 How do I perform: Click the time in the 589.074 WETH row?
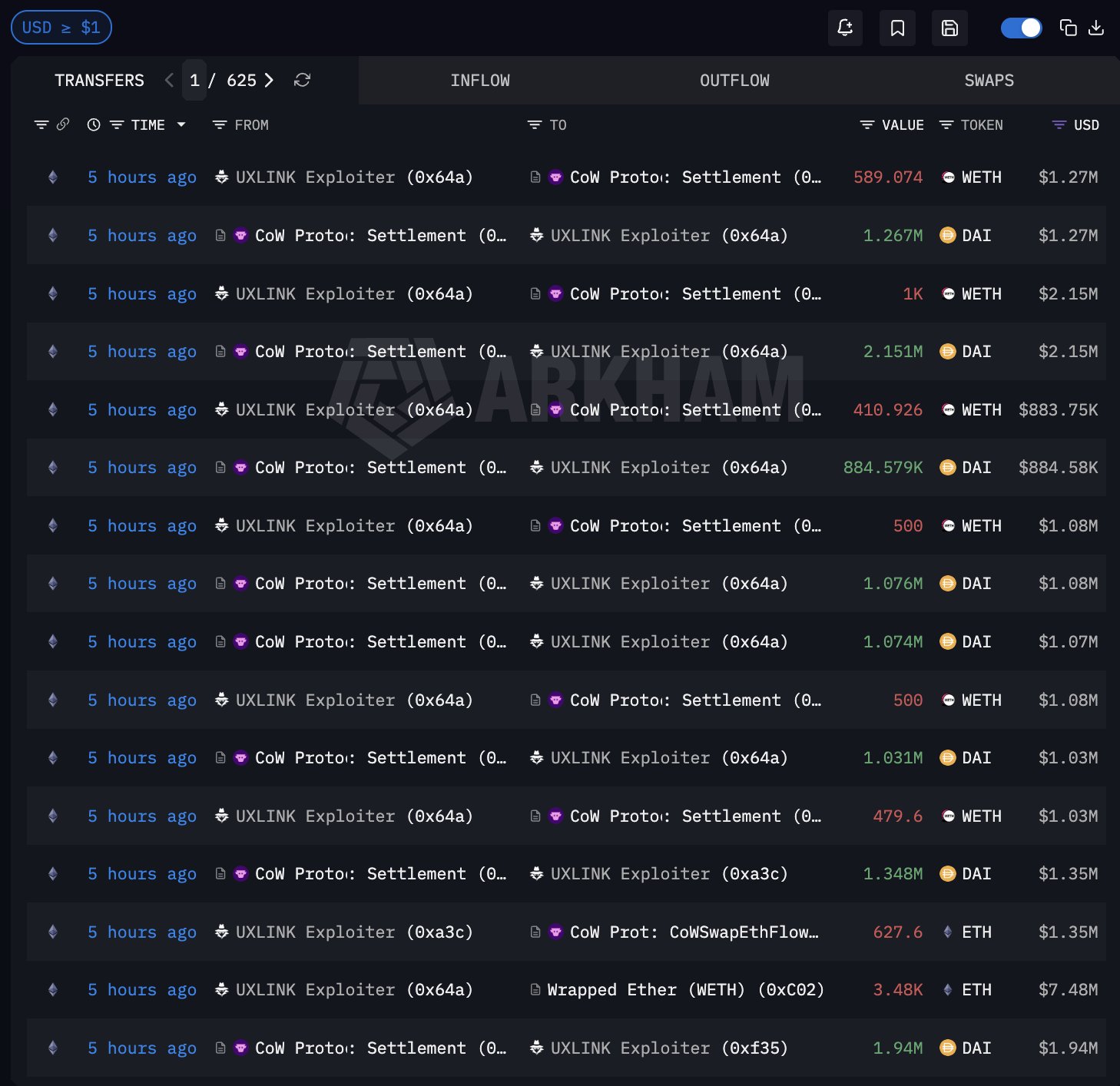click(142, 177)
